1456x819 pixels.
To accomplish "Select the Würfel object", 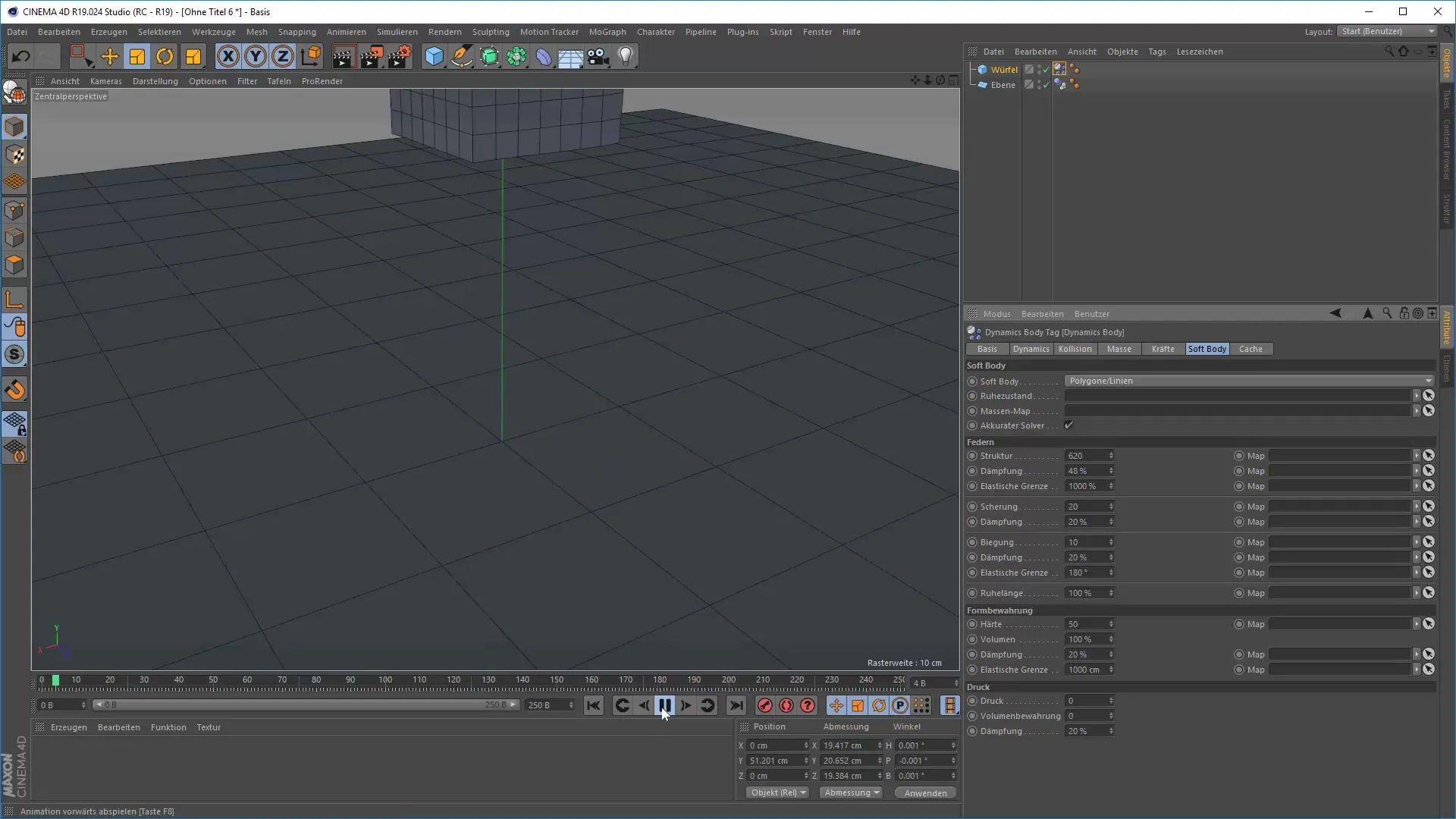I will [x=1003, y=69].
